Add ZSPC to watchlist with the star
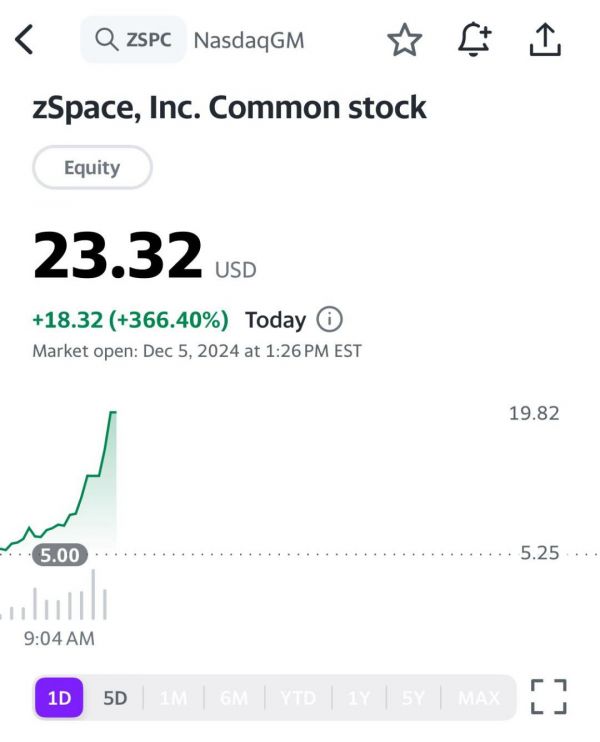 (x=404, y=40)
